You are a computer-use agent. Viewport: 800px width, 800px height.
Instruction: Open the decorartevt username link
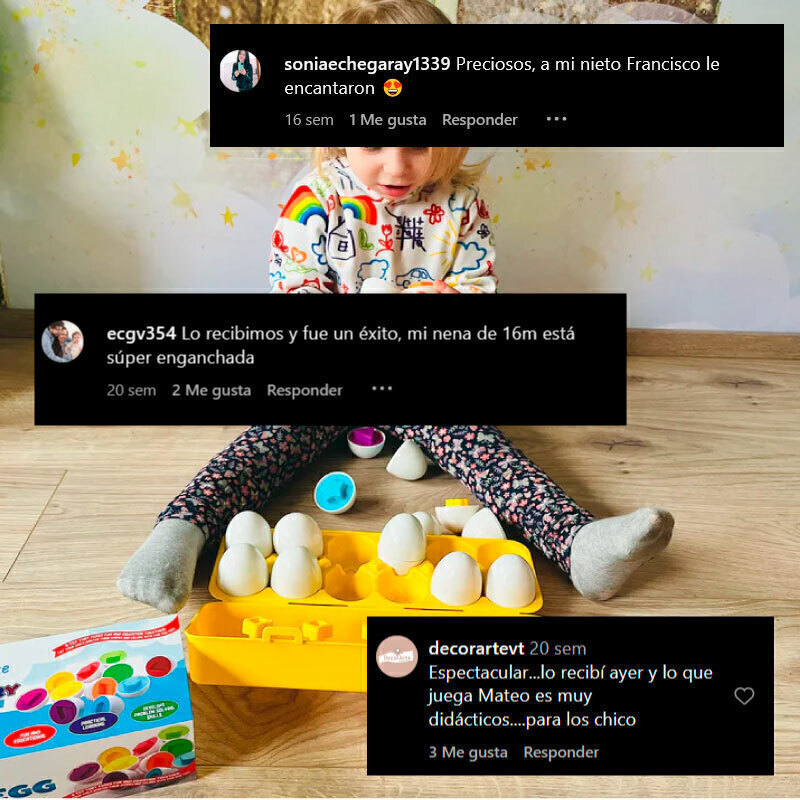click(x=476, y=648)
